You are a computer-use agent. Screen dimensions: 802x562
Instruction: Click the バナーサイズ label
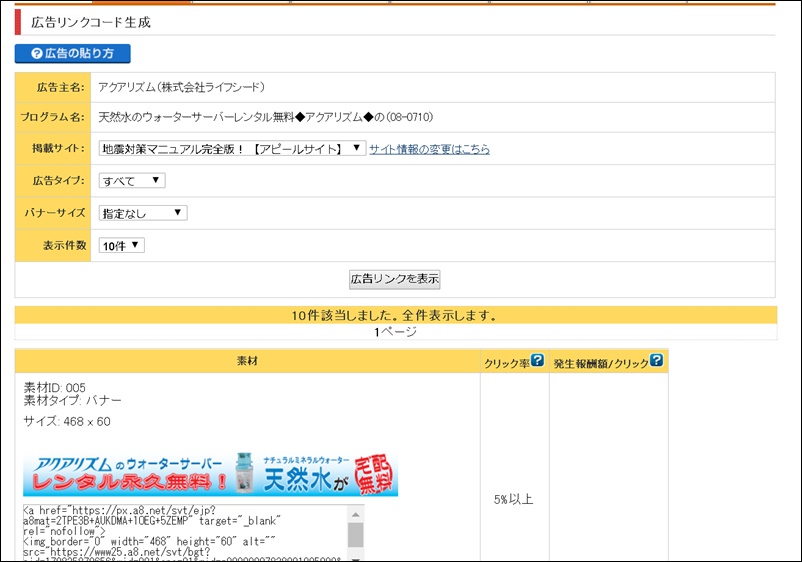[x=55, y=213]
